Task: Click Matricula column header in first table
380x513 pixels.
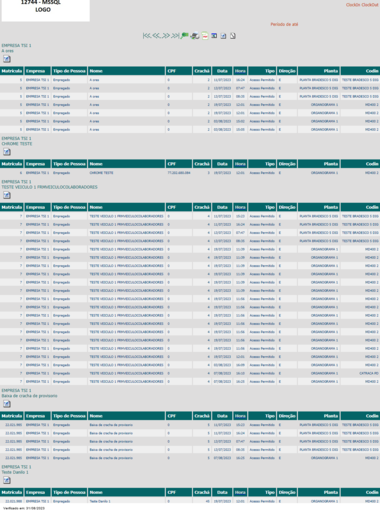Action: [12, 71]
